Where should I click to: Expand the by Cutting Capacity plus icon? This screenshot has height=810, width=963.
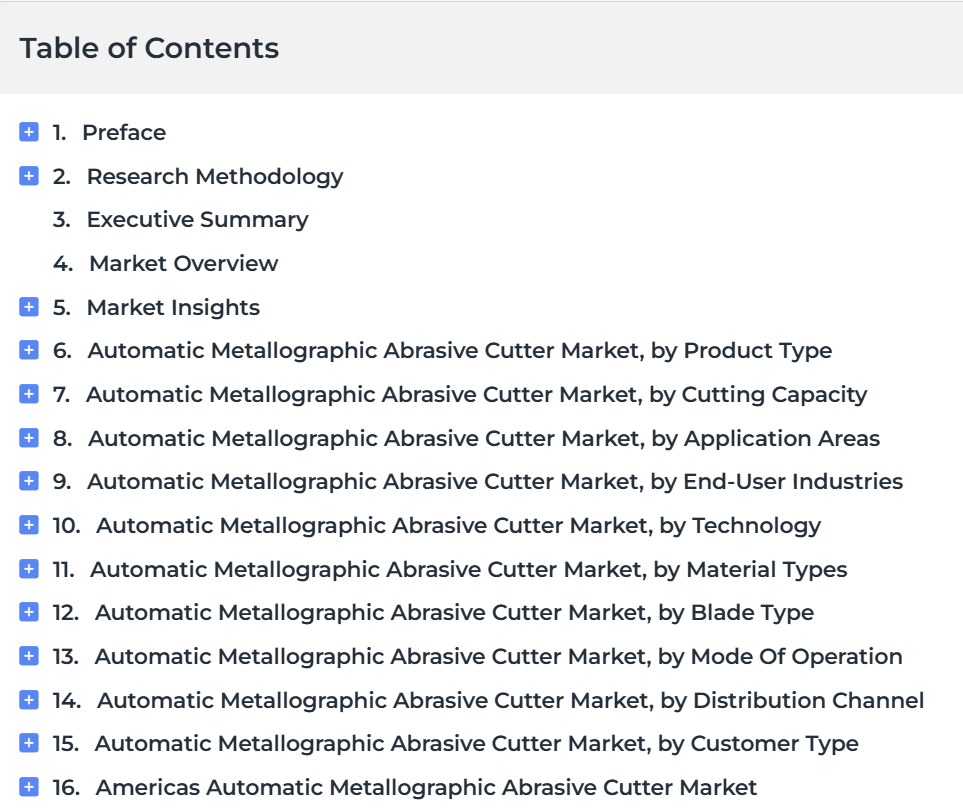(x=29, y=394)
